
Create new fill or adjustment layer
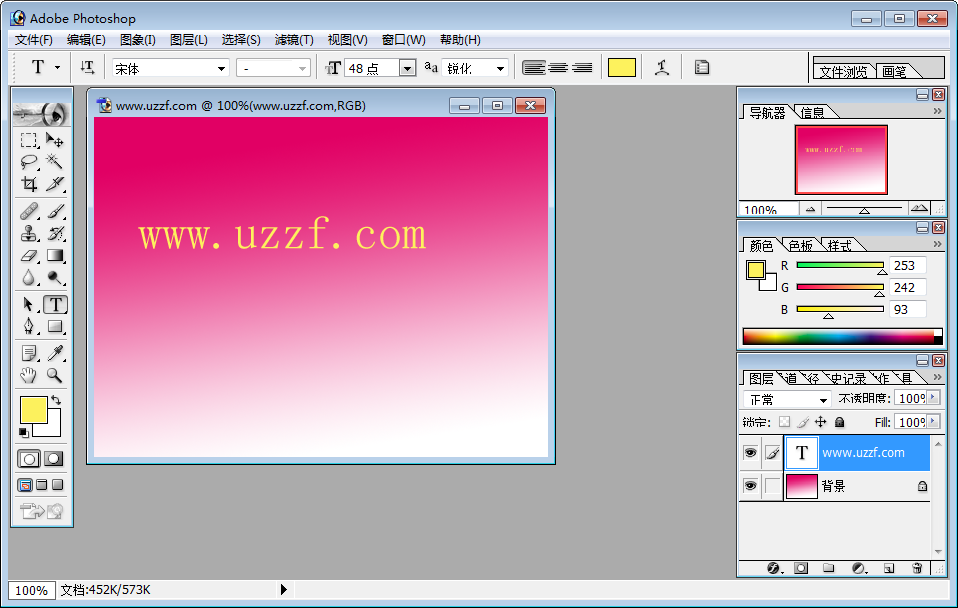click(x=859, y=568)
